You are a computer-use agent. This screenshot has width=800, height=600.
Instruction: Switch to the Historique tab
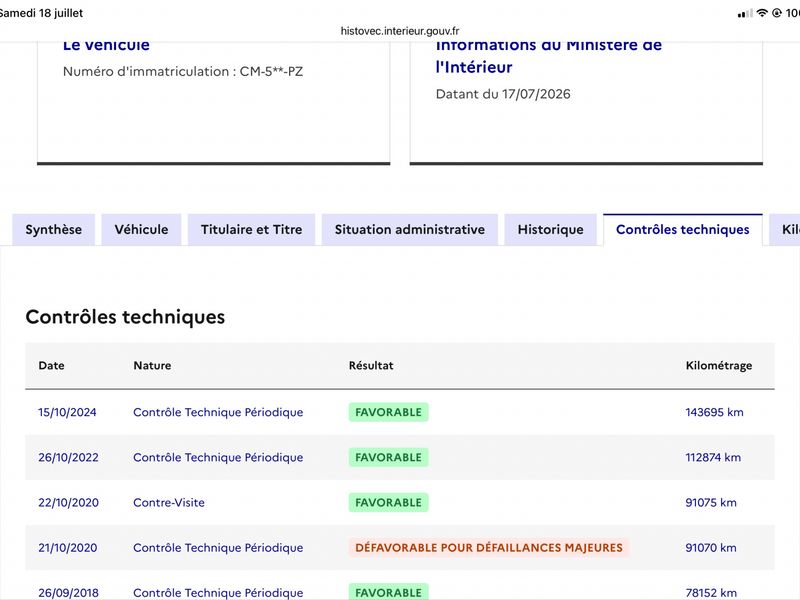click(x=551, y=230)
